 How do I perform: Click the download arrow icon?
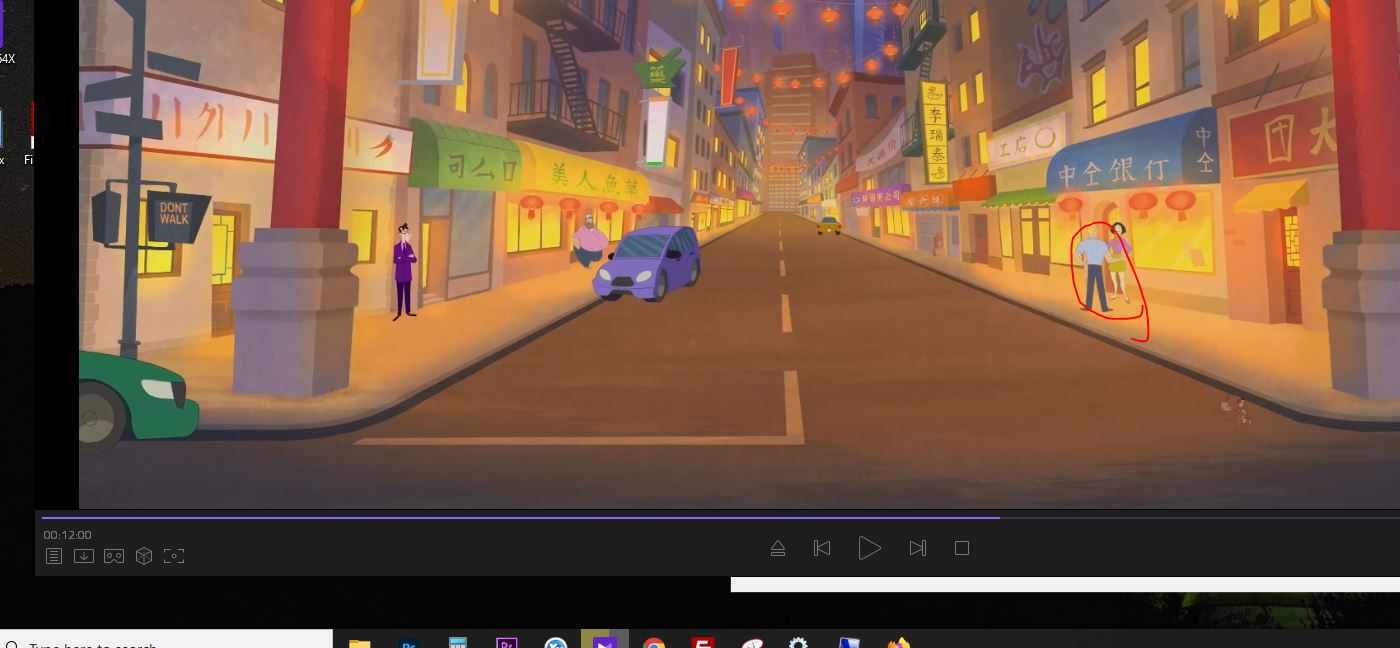(84, 556)
